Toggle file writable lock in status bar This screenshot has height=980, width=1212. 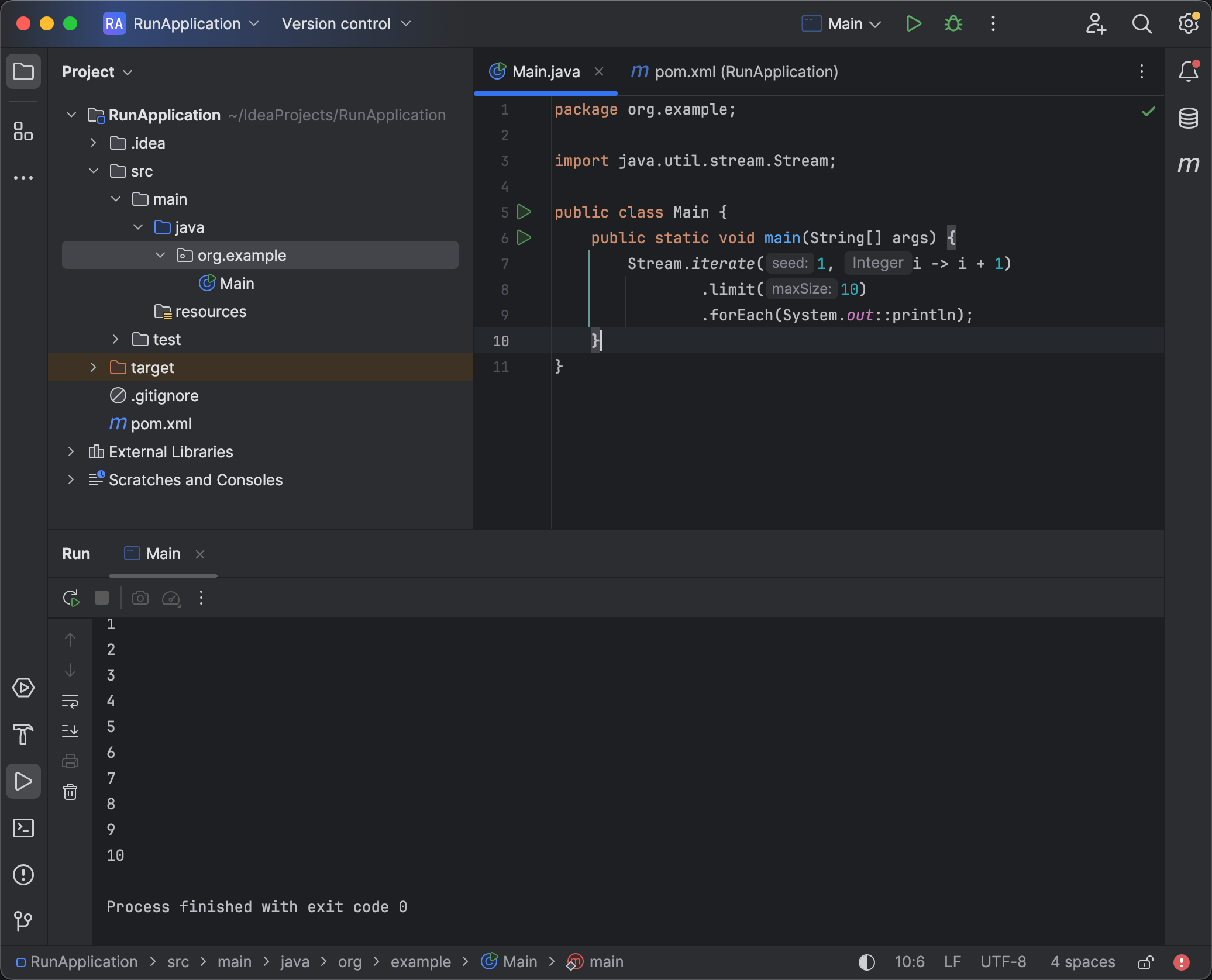coord(1145,962)
